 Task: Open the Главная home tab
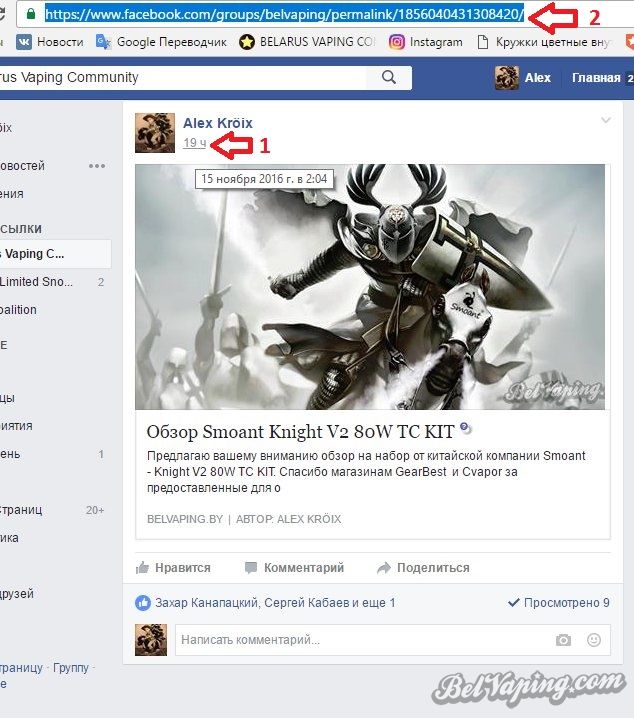(596, 78)
